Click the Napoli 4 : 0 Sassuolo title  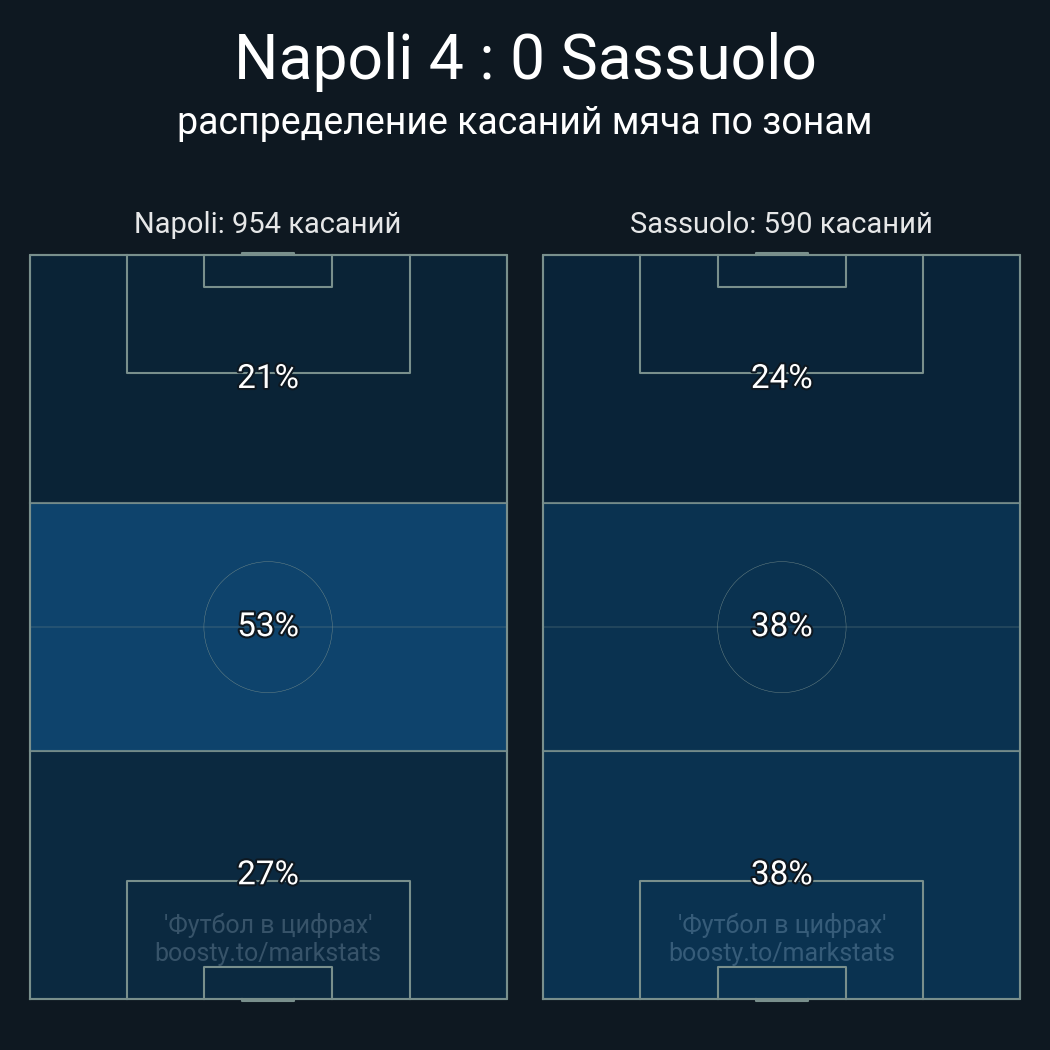525,58
